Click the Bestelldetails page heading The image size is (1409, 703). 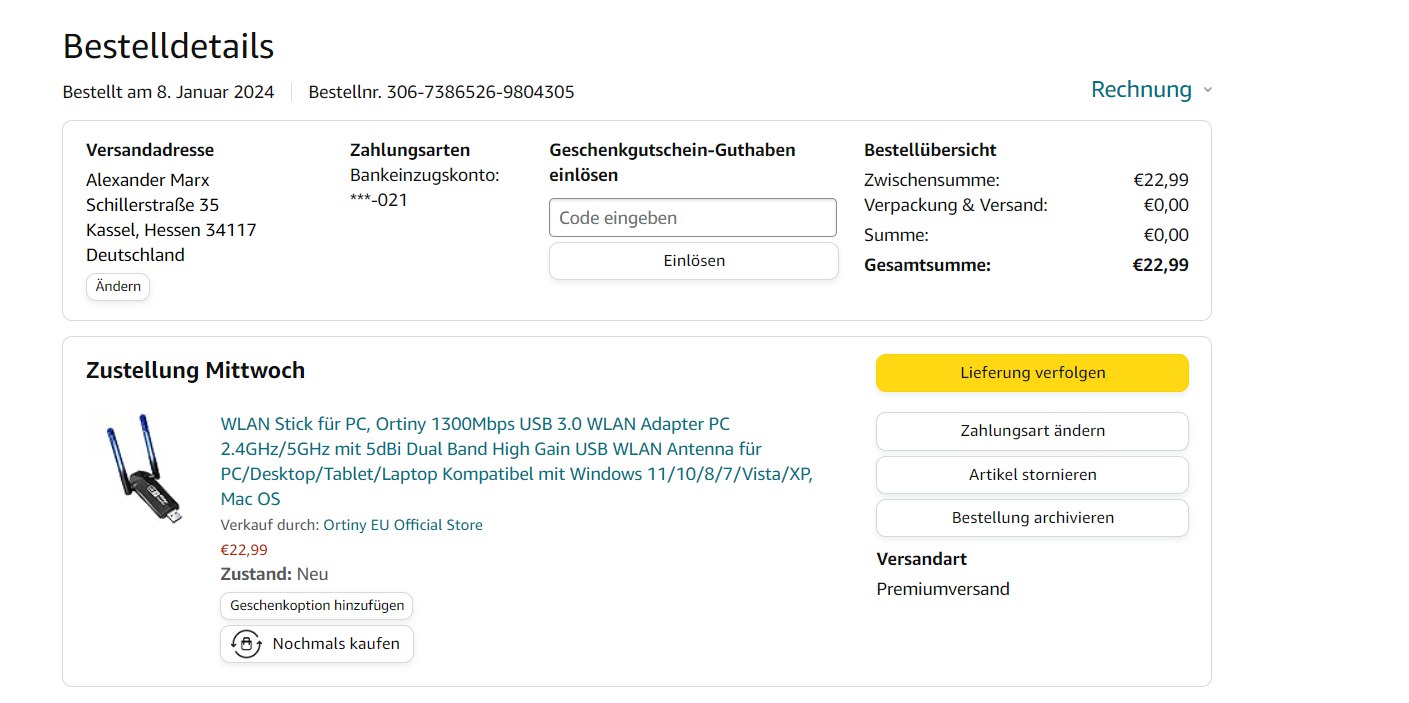168,46
